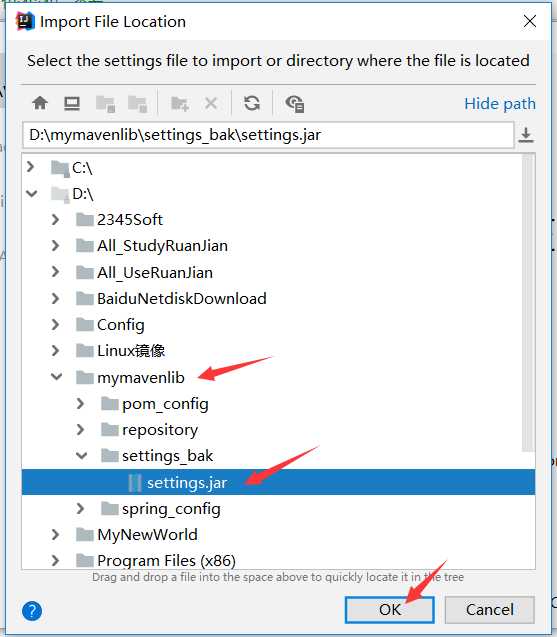
Task: Click the New Folder toolbar icon
Action: click(x=180, y=103)
